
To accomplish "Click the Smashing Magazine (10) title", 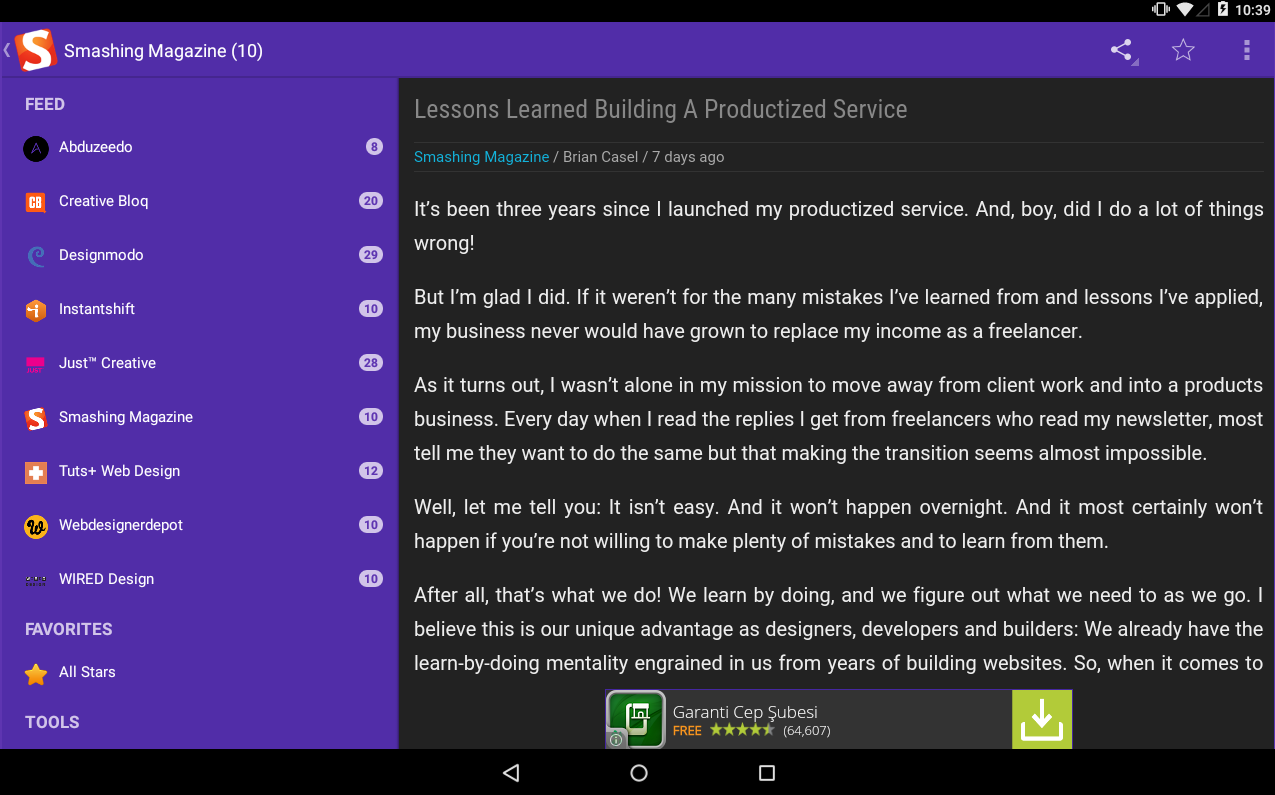I will [x=163, y=51].
